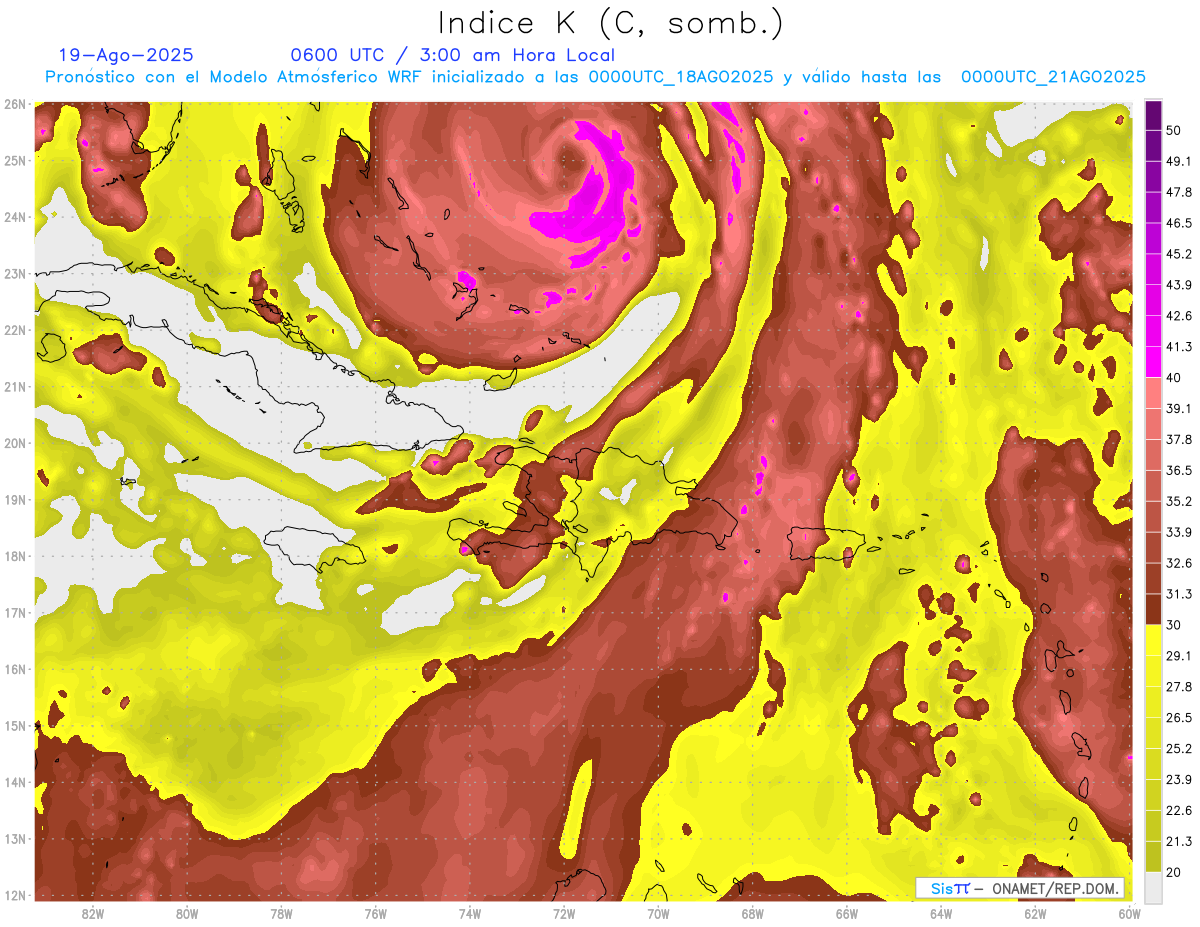Click the 24N latitude label
Viewport: 1200px width, 927px height.
(x=16, y=217)
